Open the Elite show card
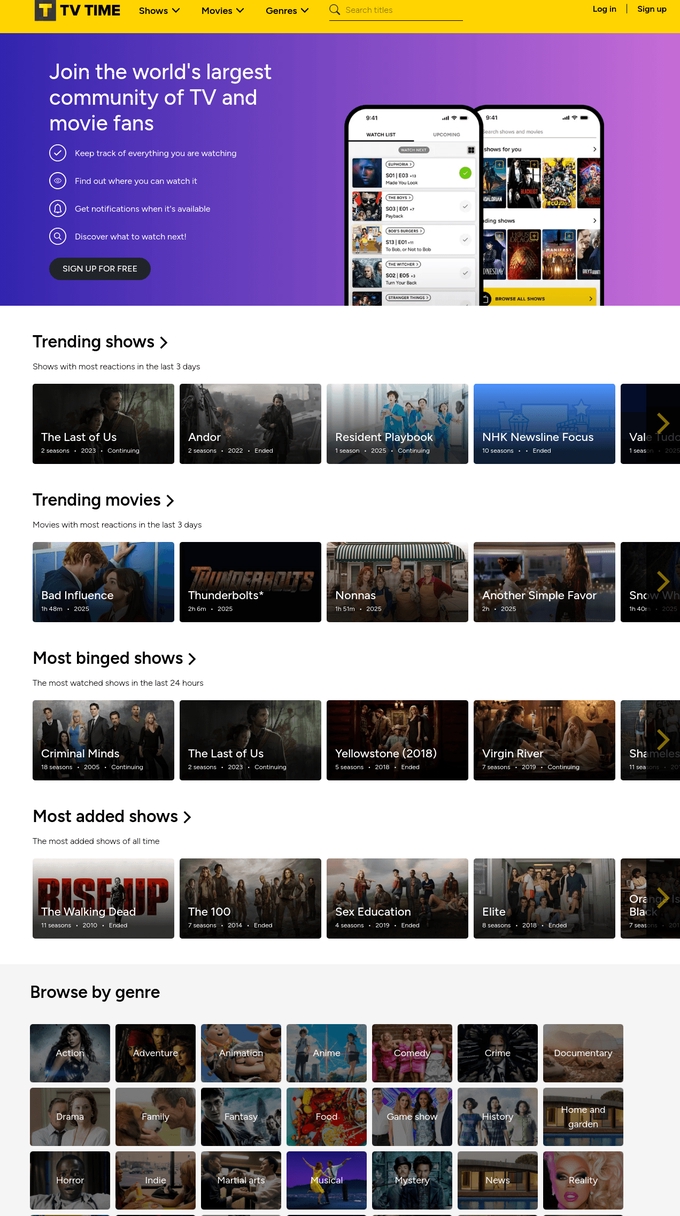This screenshot has height=1216, width=680. [544, 897]
